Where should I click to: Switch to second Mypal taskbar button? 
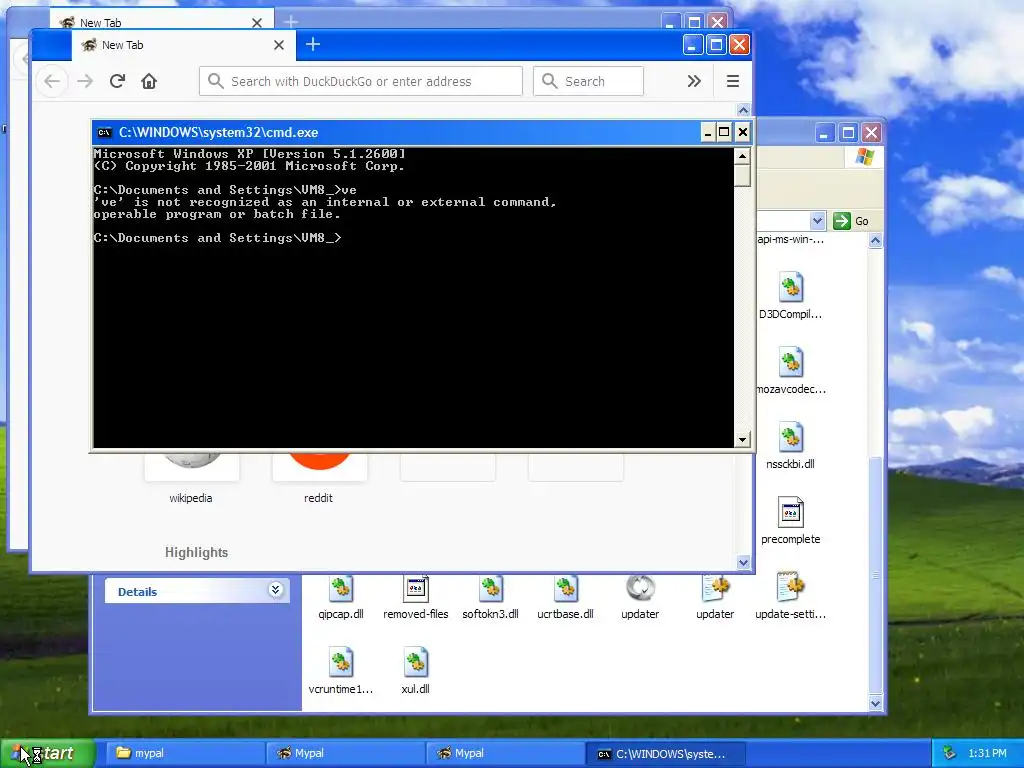coord(505,754)
